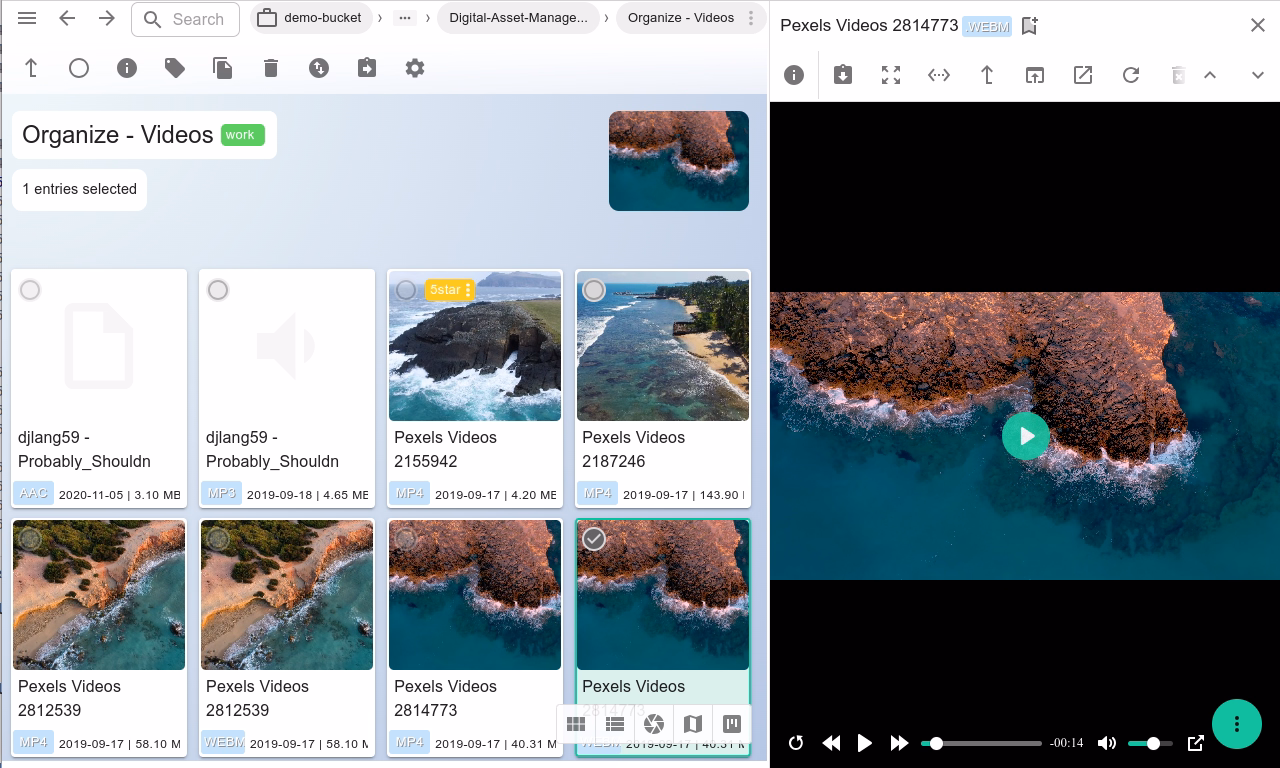Toggle the circle selection icon on the toolbar
The height and width of the screenshot is (768, 1280).
pos(79,68)
